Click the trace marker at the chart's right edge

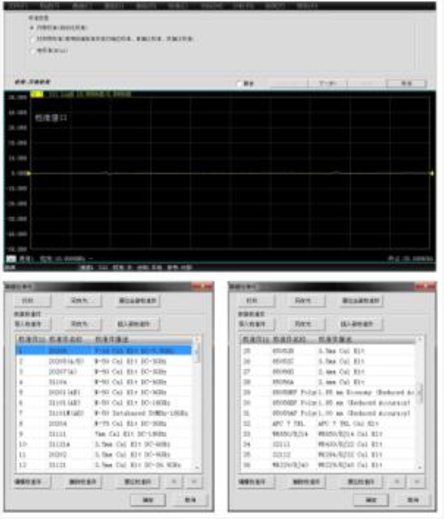coord(432,173)
